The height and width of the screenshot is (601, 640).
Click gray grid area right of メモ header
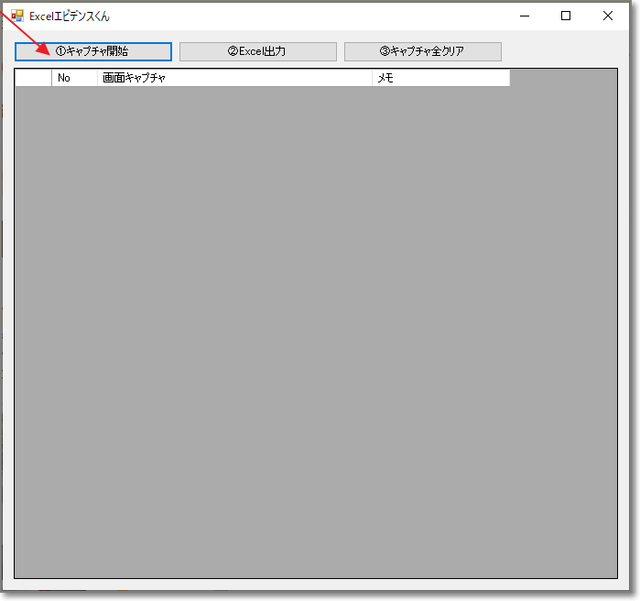pos(563,78)
